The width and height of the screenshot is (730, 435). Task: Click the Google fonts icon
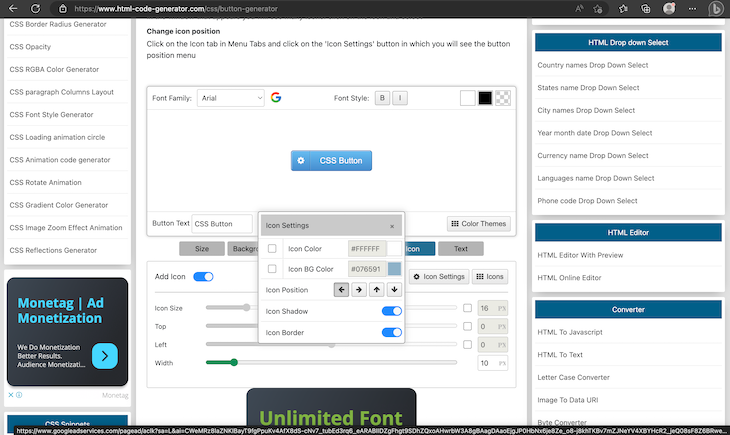(276, 98)
